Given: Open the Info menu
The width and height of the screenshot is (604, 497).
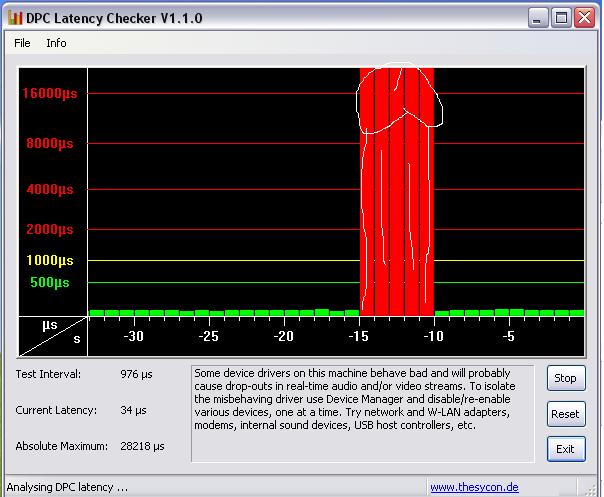Looking at the screenshot, I should (56, 43).
